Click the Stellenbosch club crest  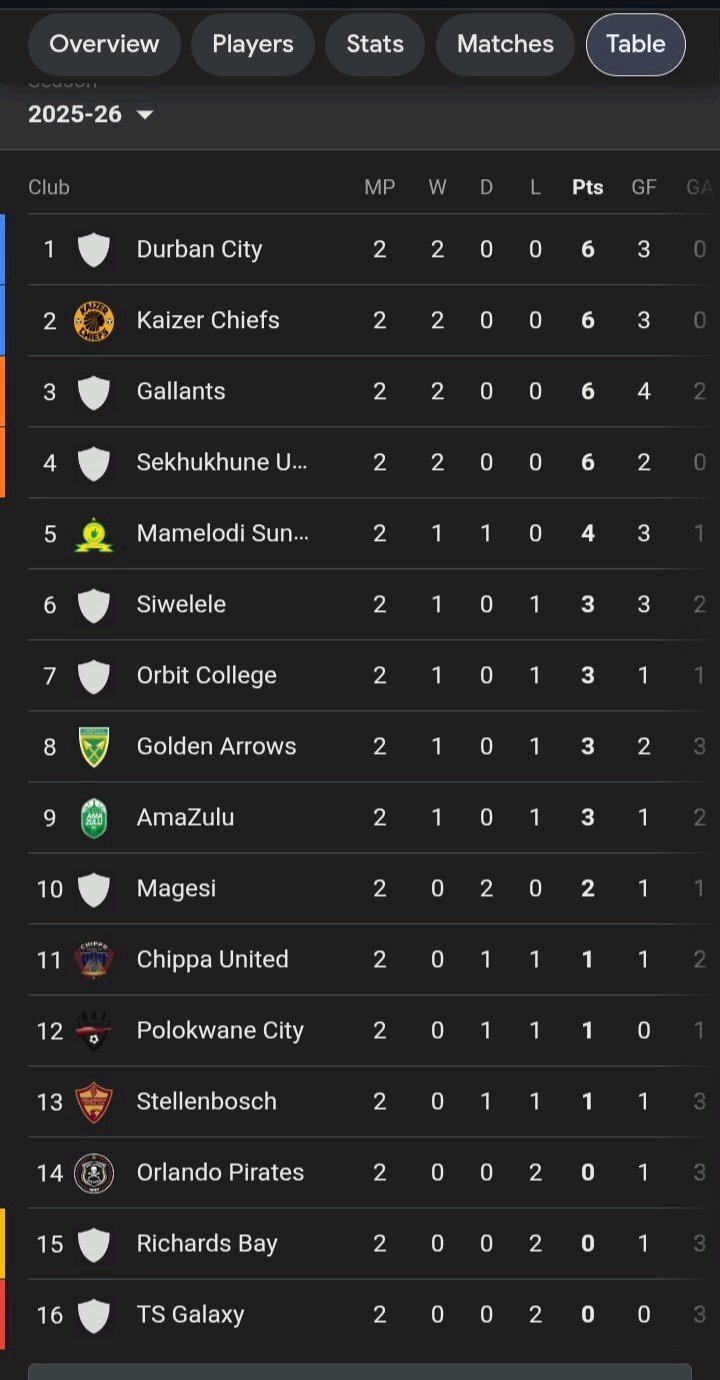click(x=94, y=1102)
